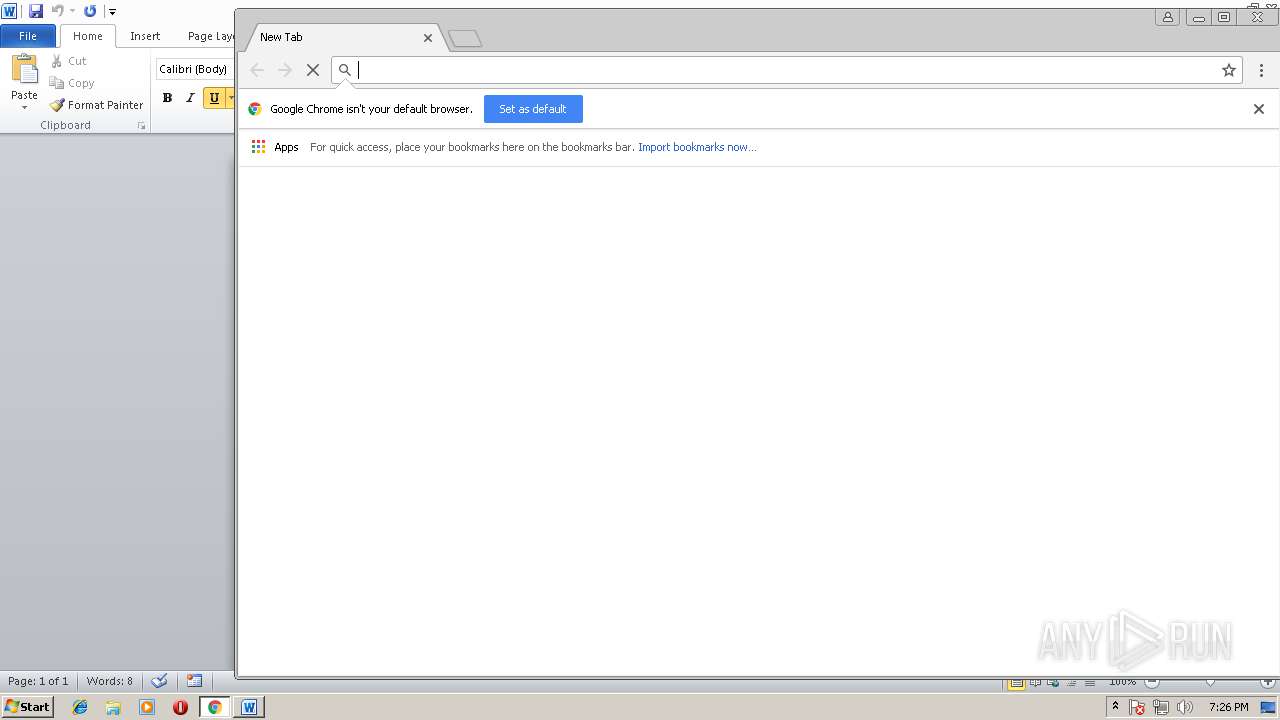Click the 100% zoom level in Word
The width and height of the screenshot is (1280, 720).
(1122, 682)
